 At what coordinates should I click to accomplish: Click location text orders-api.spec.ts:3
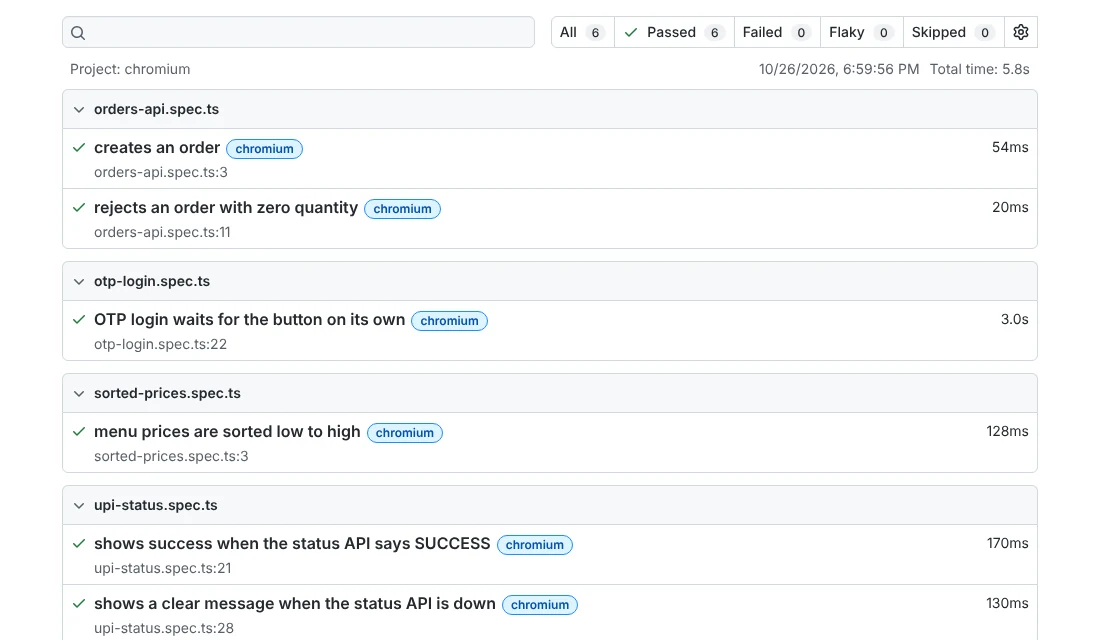(161, 173)
